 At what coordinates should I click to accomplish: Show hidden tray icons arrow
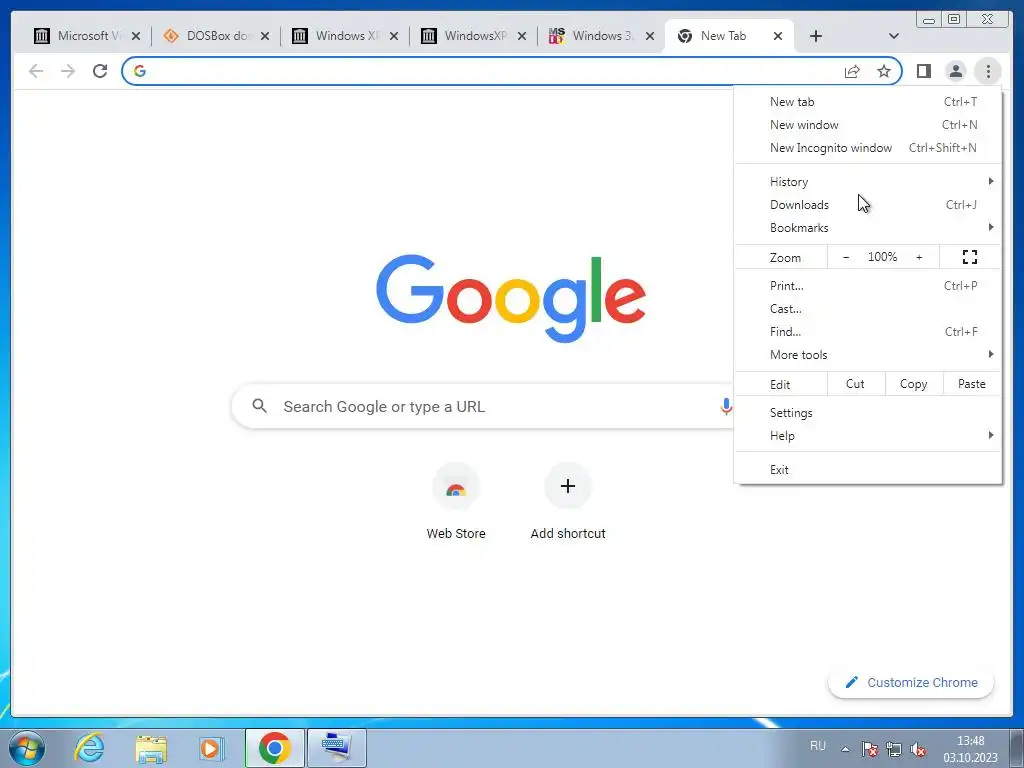[844, 748]
